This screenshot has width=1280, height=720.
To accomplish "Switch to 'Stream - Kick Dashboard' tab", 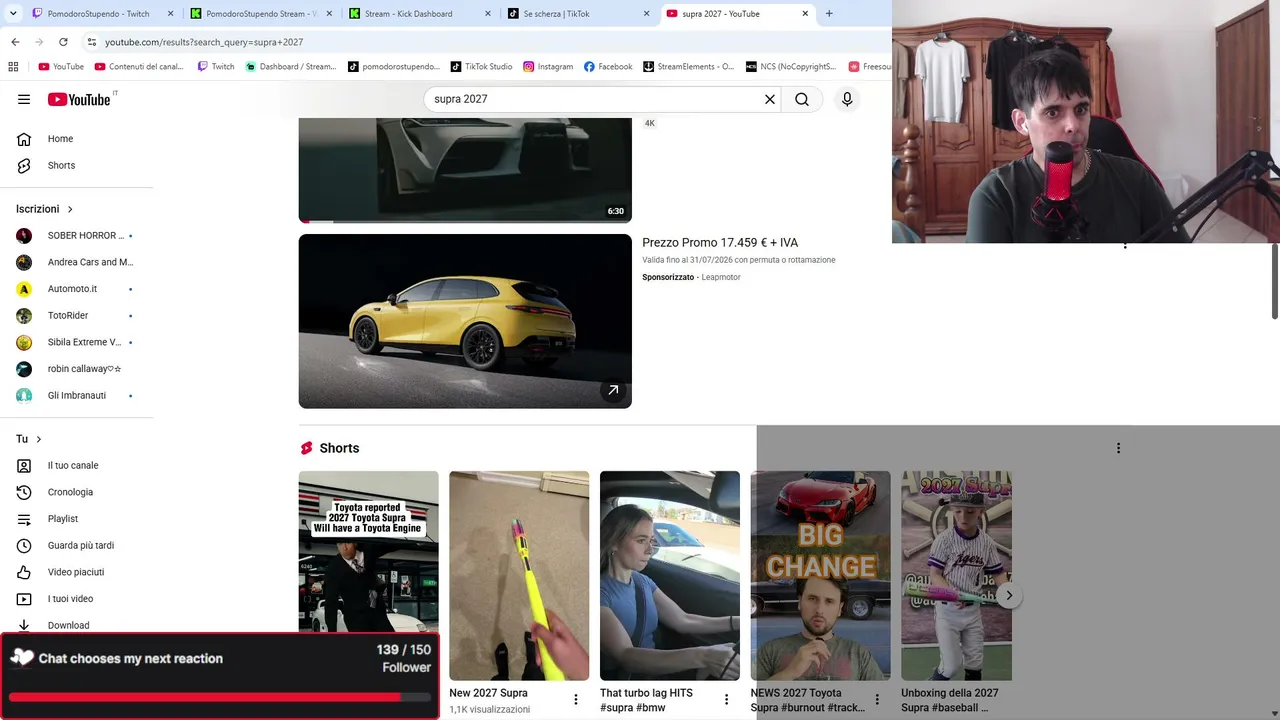I will click(x=420, y=14).
